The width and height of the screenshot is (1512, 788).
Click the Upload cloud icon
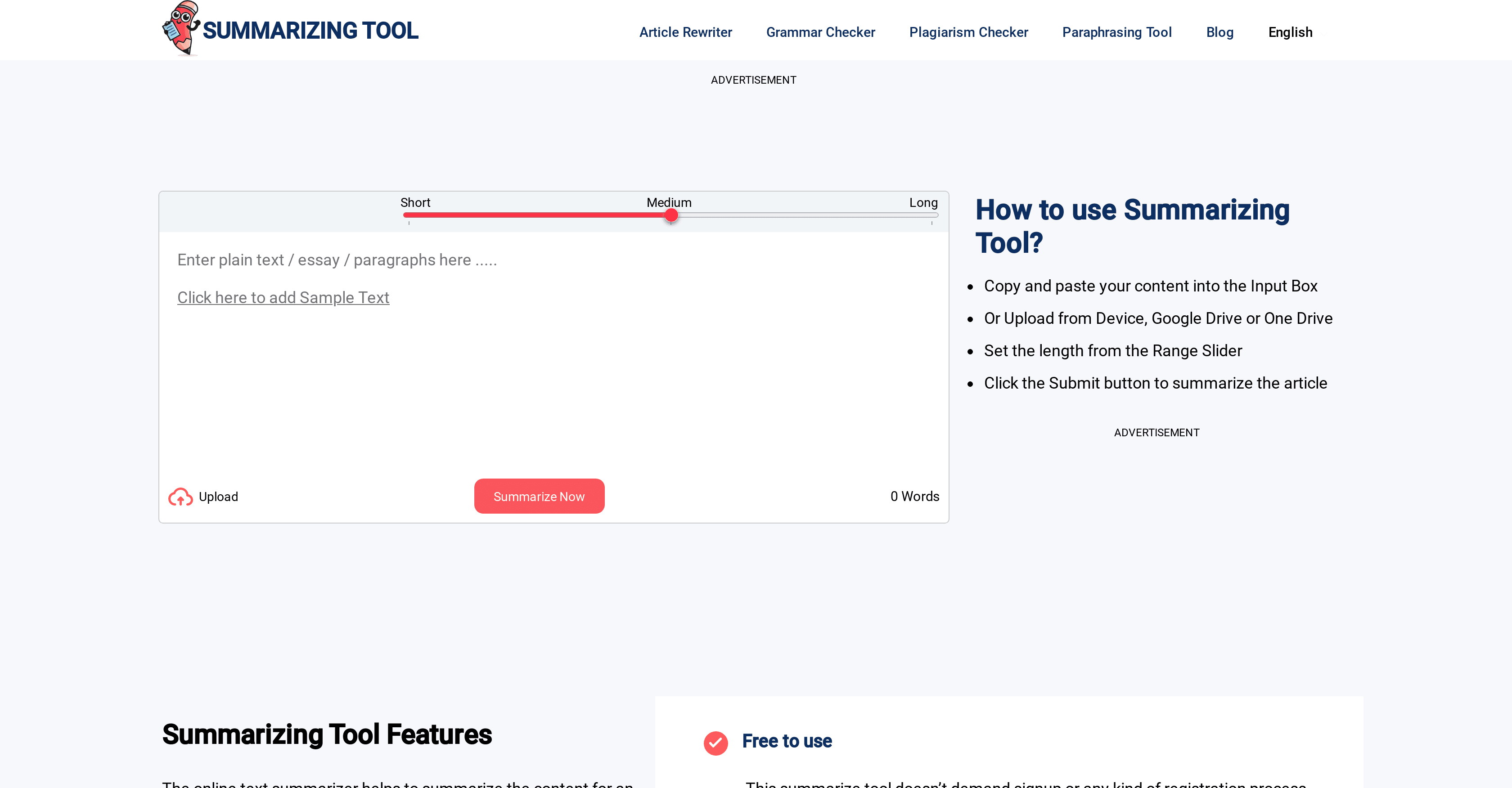181,497
